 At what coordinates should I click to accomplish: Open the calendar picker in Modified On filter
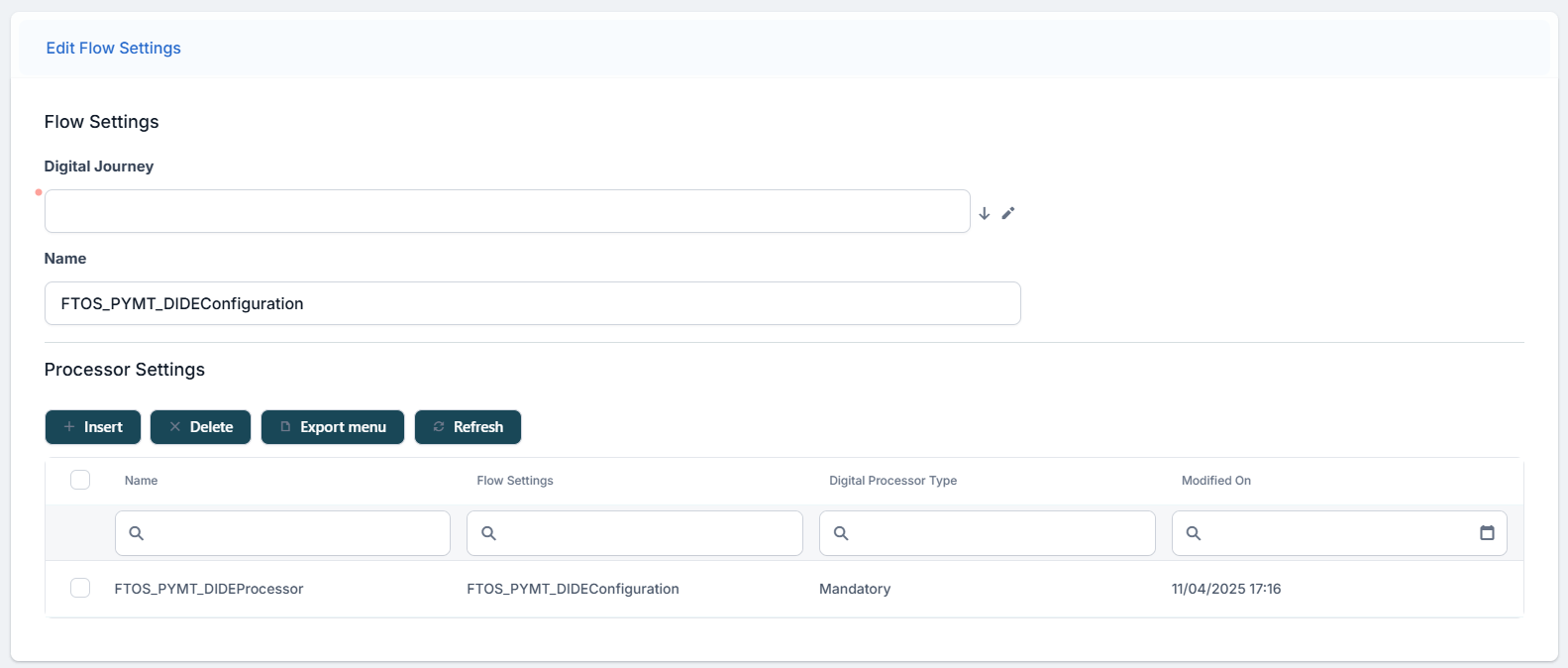coord(1486,533)
